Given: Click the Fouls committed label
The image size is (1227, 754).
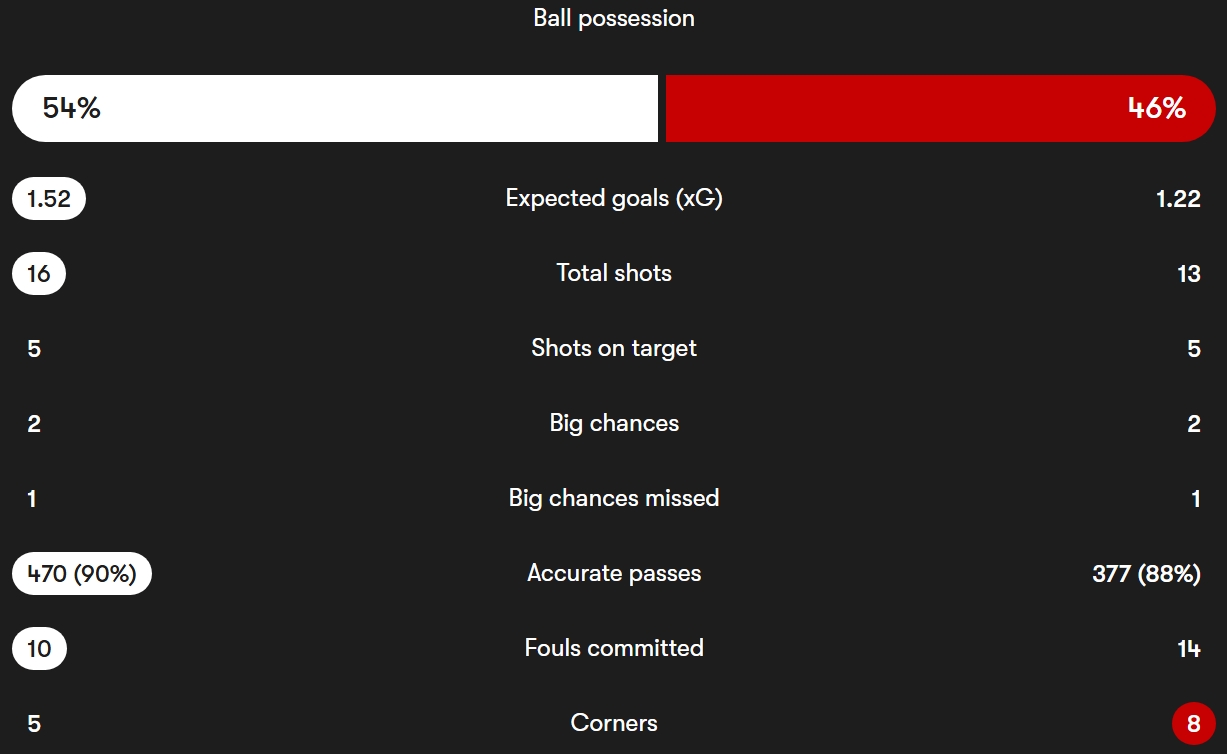Looking at the screenshot, I should click(x=614, y=648).
